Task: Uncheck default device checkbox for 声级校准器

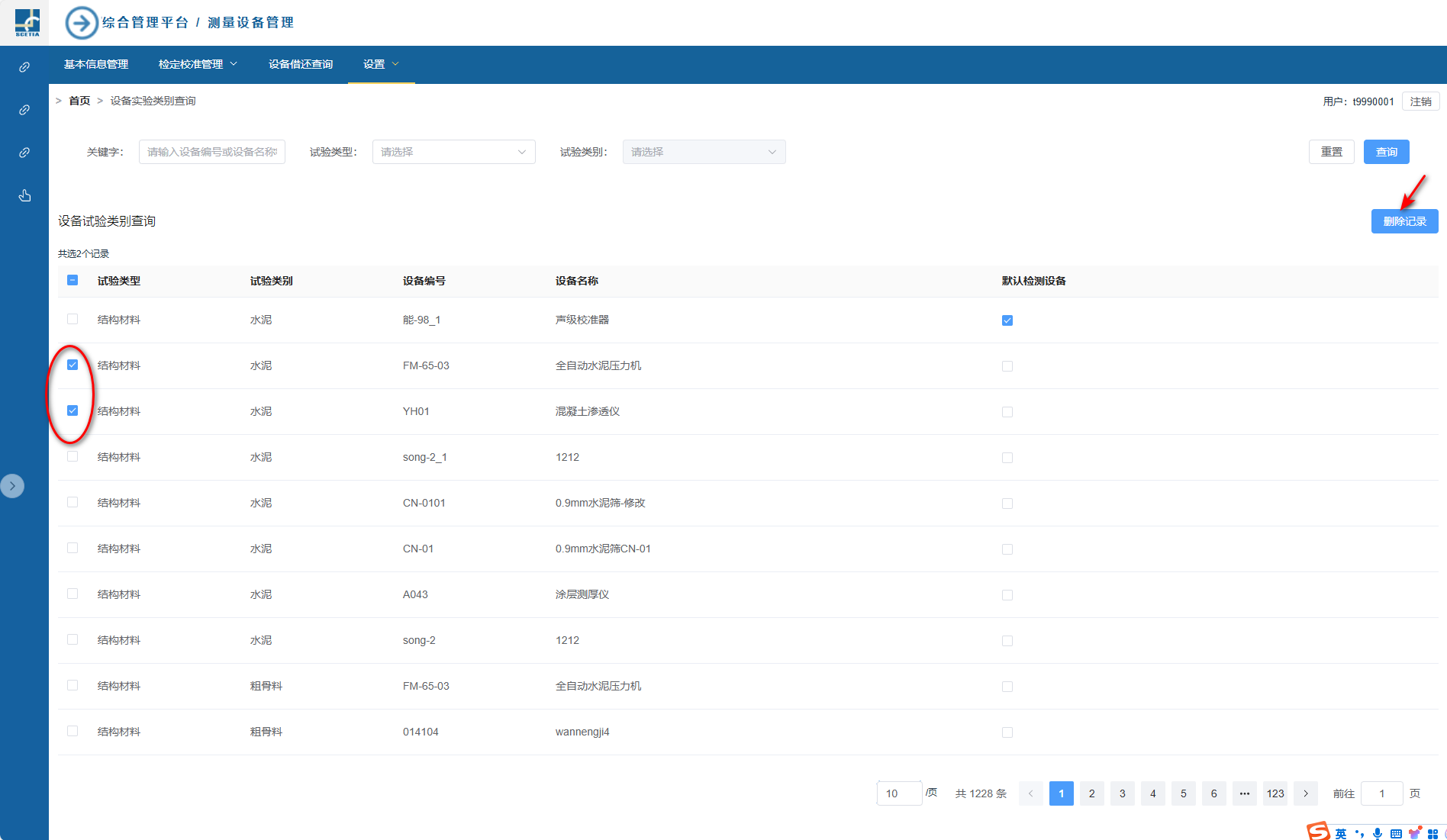Action: click(x=1007, y=320)
